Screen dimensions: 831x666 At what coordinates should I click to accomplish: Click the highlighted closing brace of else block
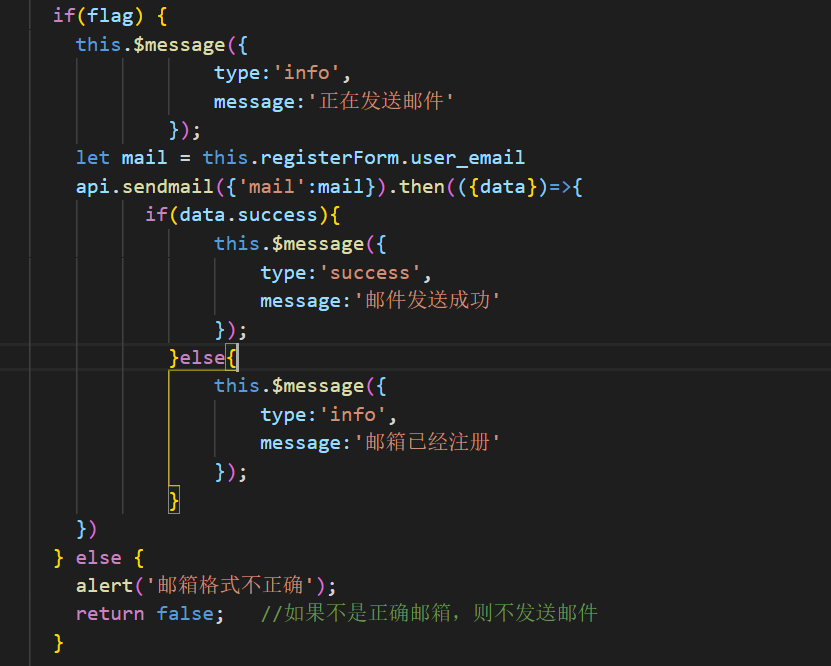point(174,500)
